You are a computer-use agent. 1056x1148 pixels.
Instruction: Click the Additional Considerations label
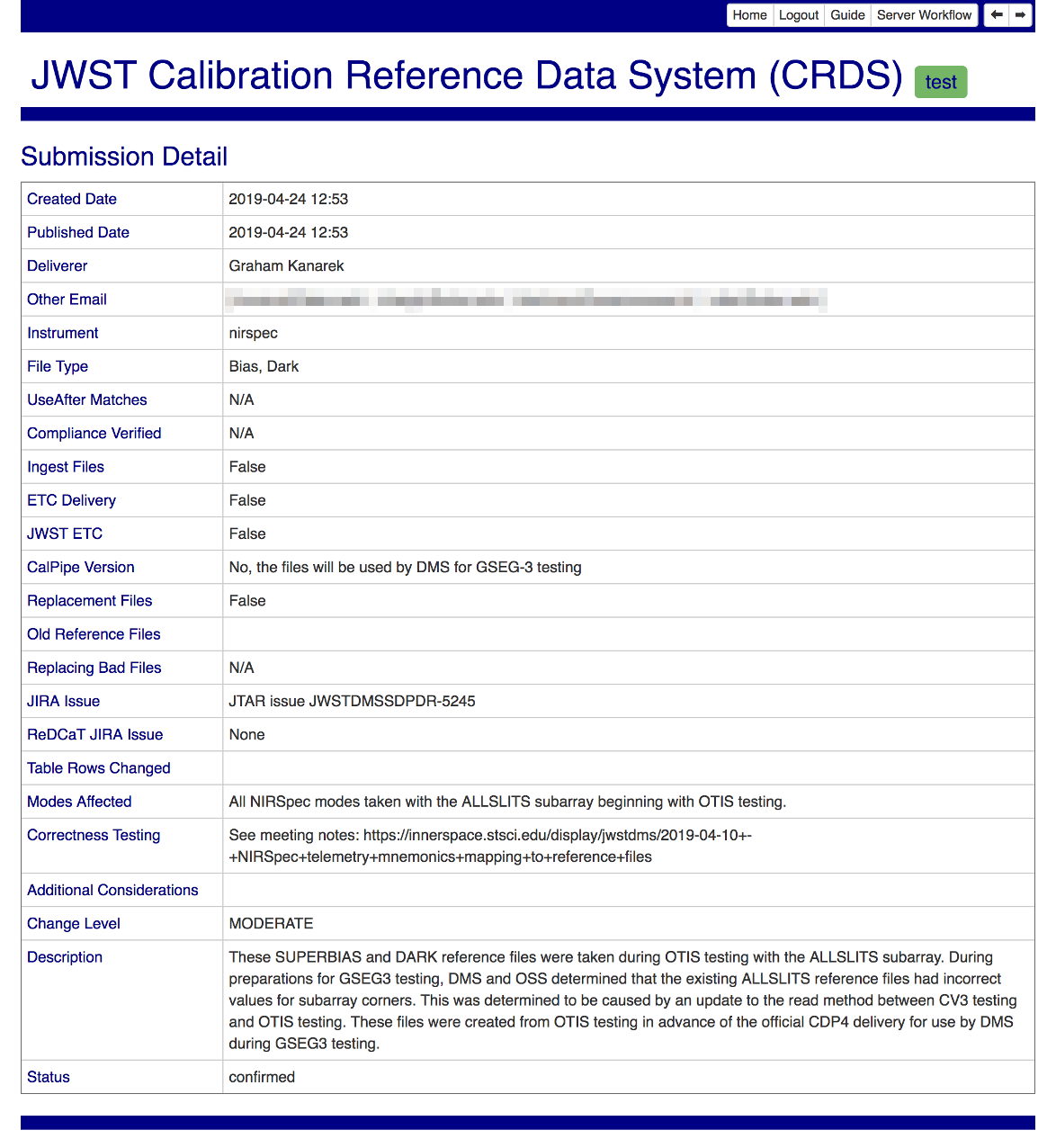click(x=112, y=890)
